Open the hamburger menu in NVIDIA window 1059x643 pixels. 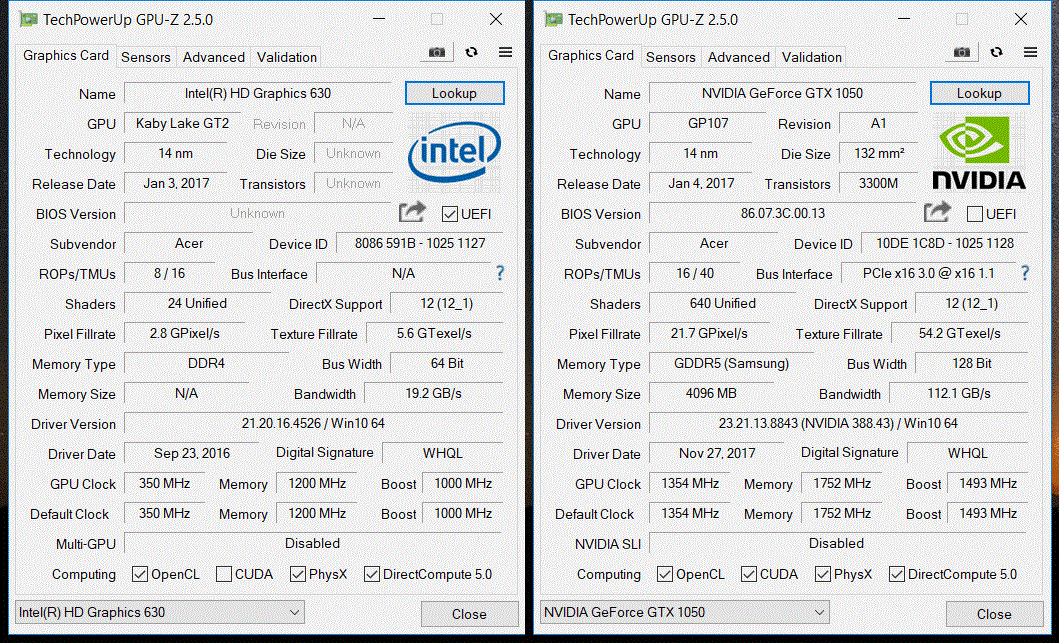point(1030,52)
